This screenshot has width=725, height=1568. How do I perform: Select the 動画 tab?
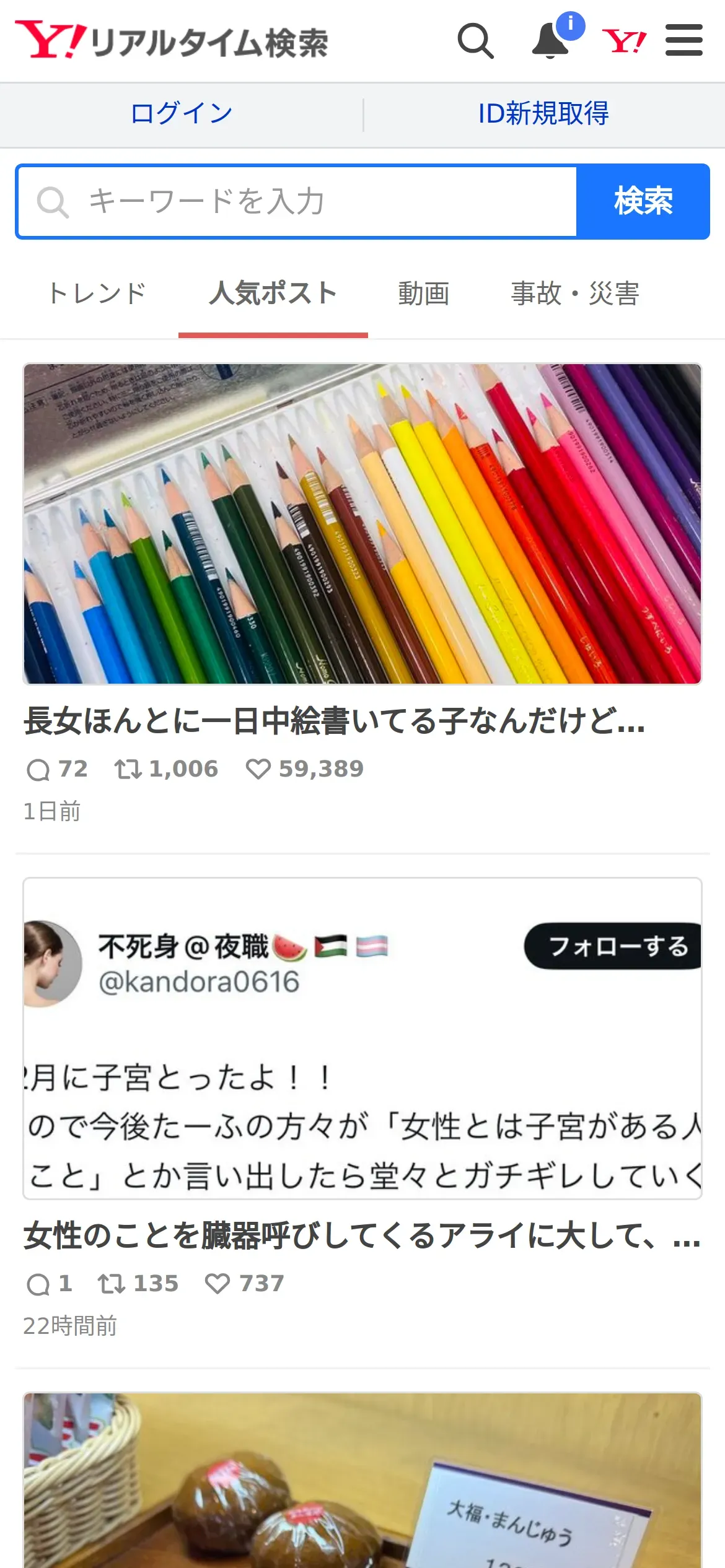424,294
